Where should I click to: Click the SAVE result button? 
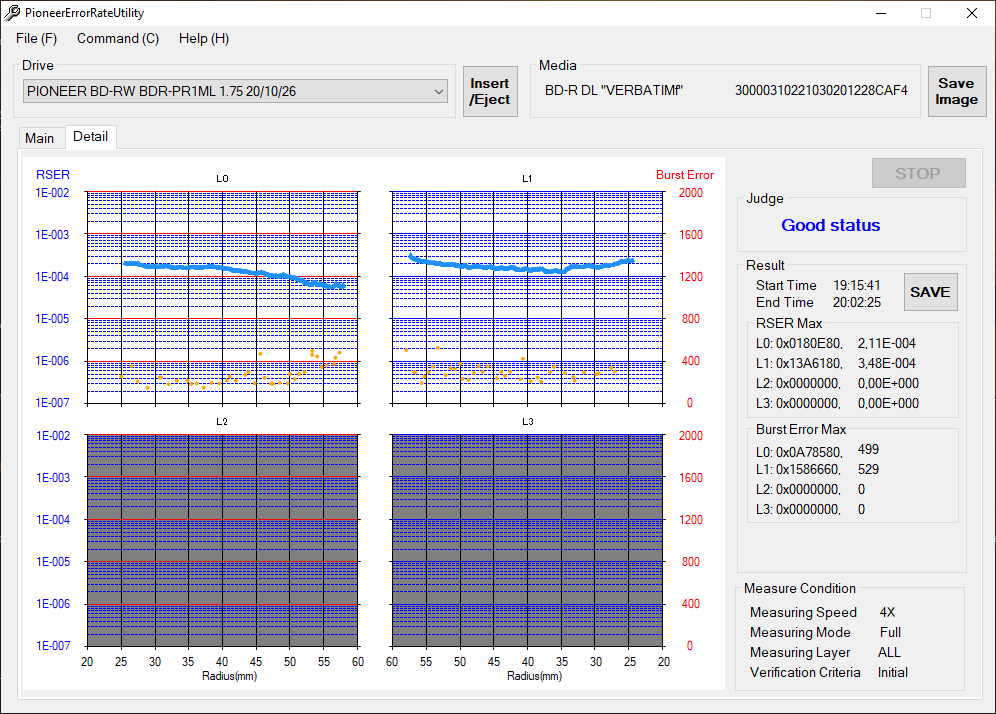pyautogui.click(x=931, y=292)
